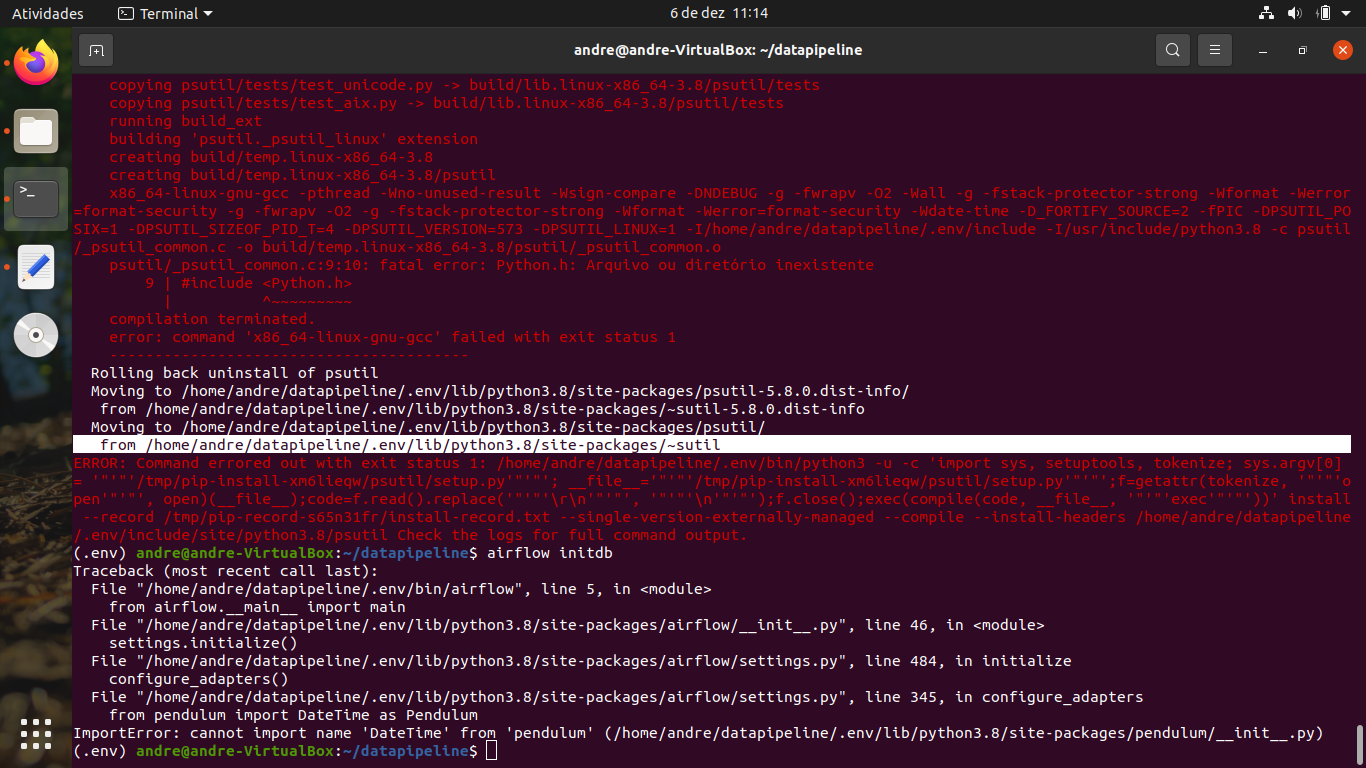The height and width of the screenshot is (768, 1366).
Task: Click 'settings.initialize()' line
Action: point(203,643)
